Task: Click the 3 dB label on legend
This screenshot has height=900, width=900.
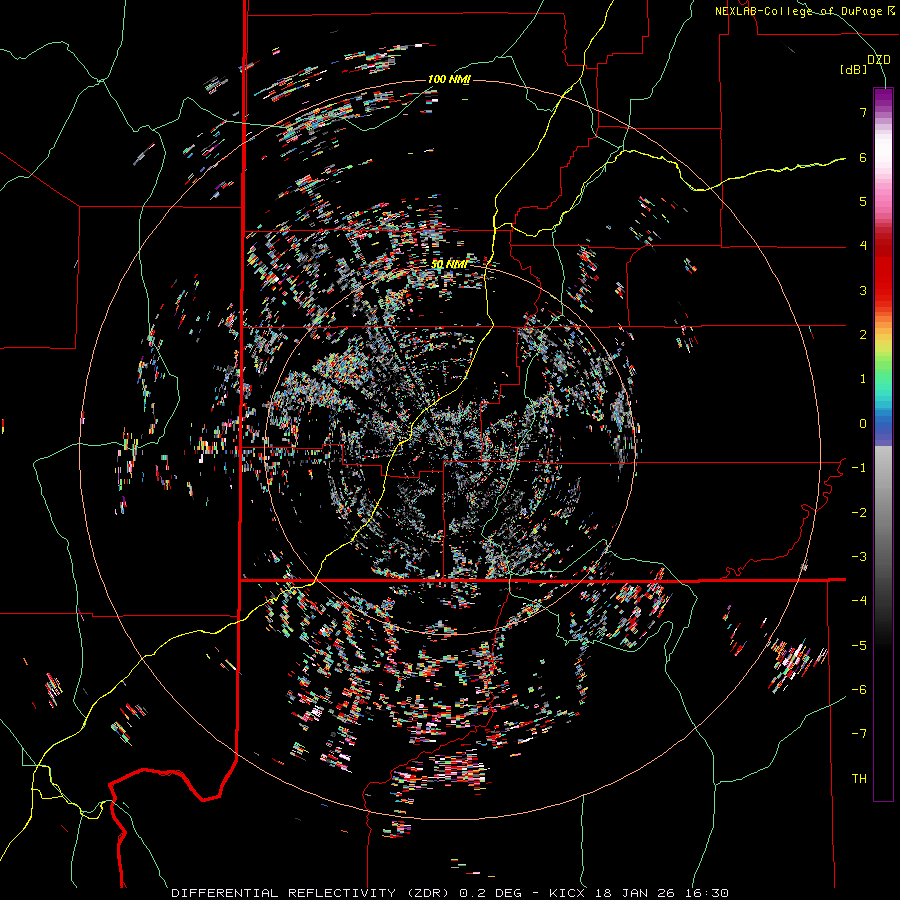Action: pyautogui.click(x=863, y=290)
